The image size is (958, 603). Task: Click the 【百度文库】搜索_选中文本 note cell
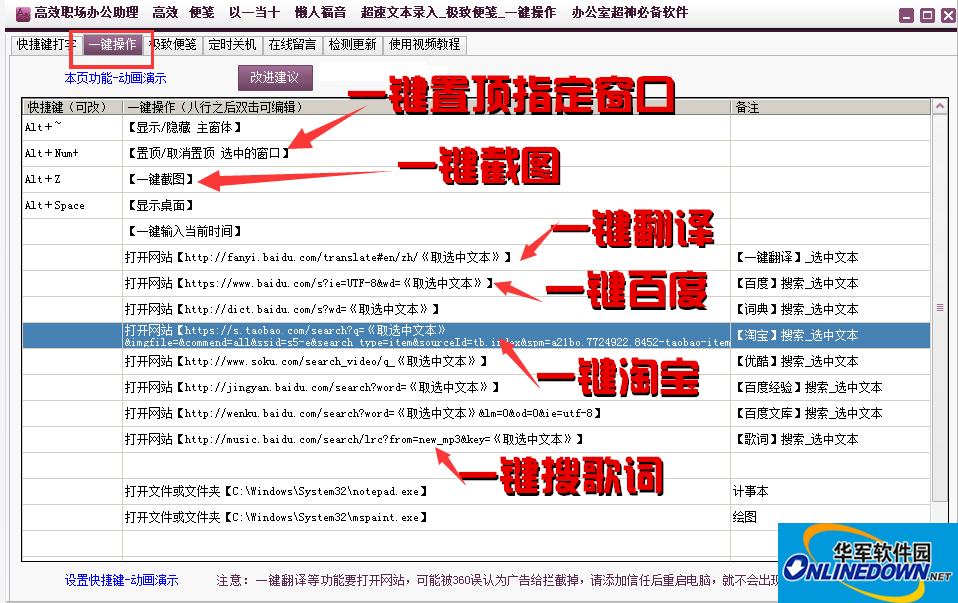click(830, 413)
